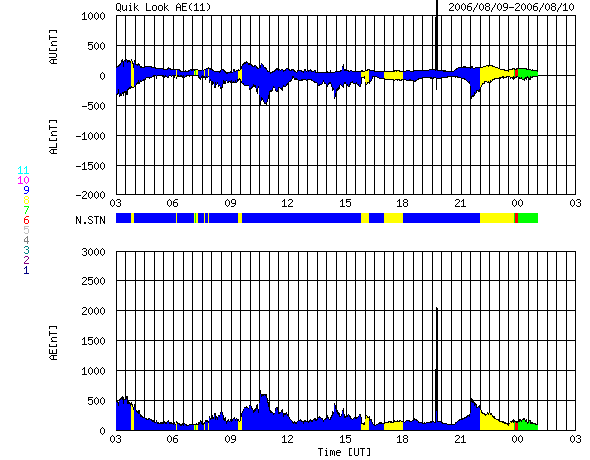Image resolution: width=590 pixels, height=460 pixels.
Task: Click the '1500' tick on AE axis
Action: pyautogui.click(x=93, y=341)
